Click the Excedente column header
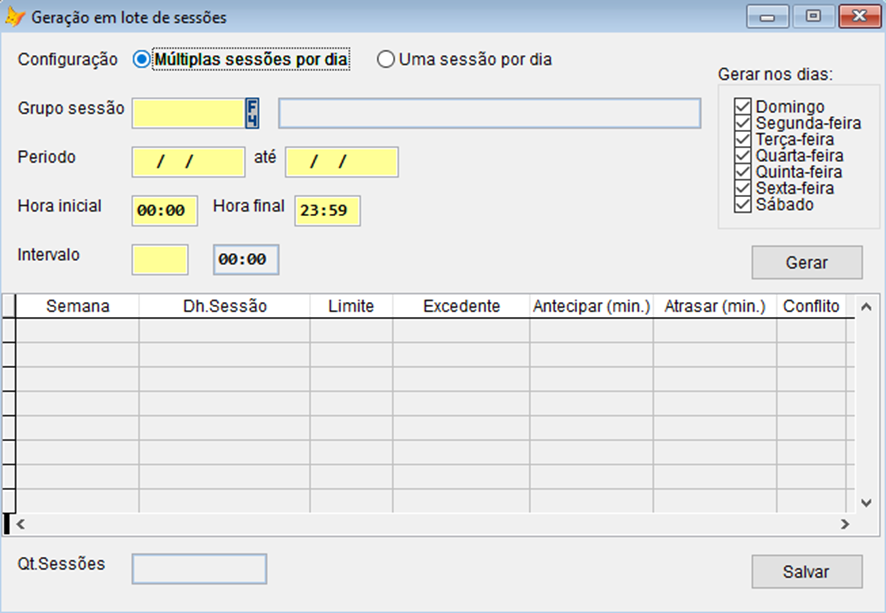This screenshot has height=613, width=886. [461, 306]
